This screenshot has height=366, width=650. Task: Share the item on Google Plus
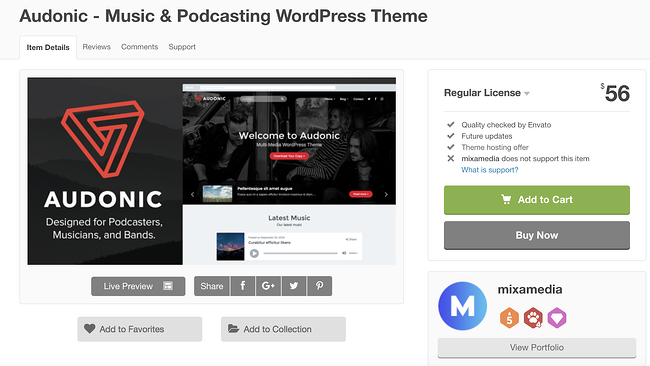pyautogui.click(x=268, y=286)
